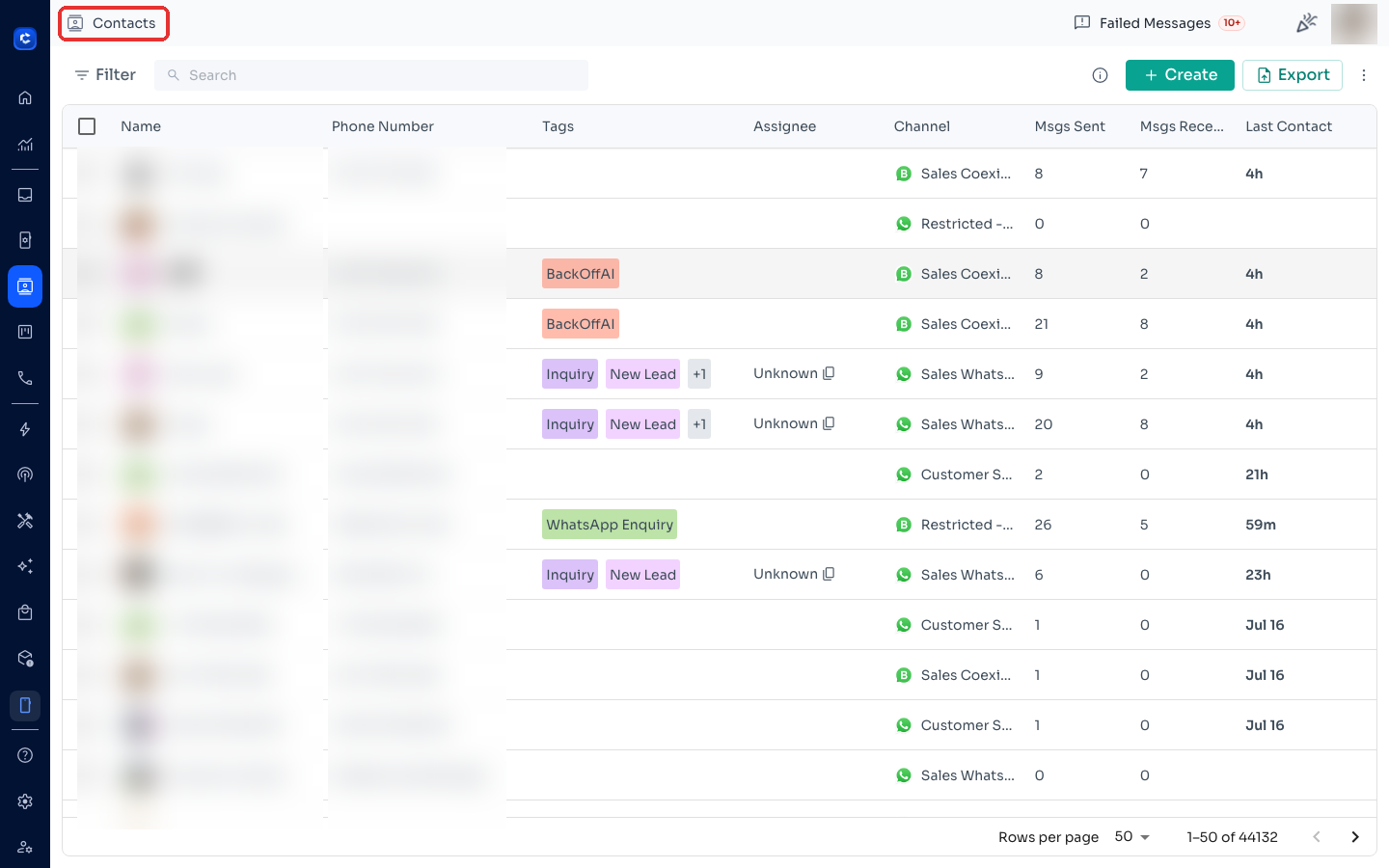Click 'Restricted -...' channel in row with 26 sent
The image size is (1389, 868).
pos(967,525)
